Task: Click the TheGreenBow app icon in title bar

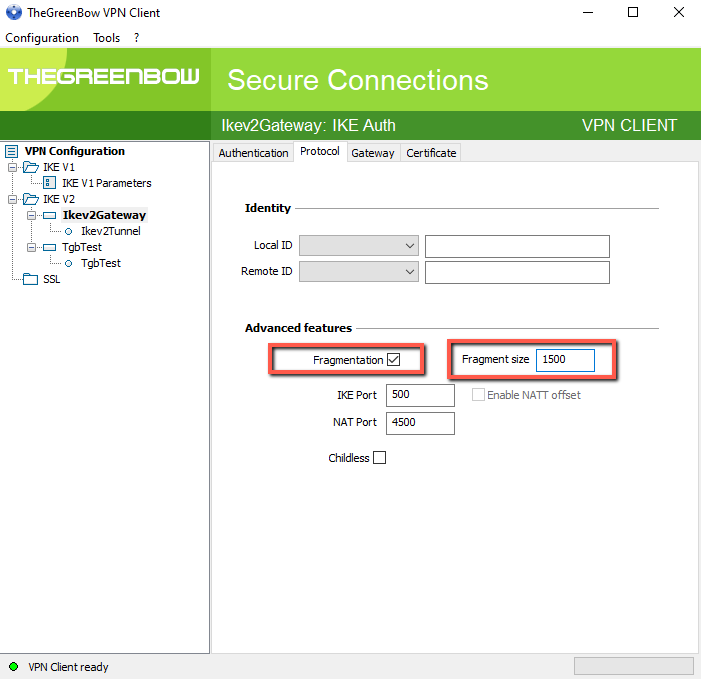Action: pos(14,12)
